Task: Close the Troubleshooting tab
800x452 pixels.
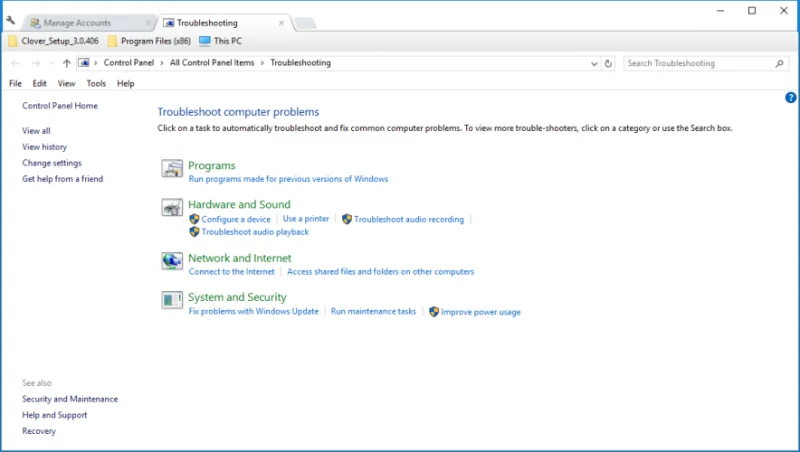Action: [x=281, y=23]
